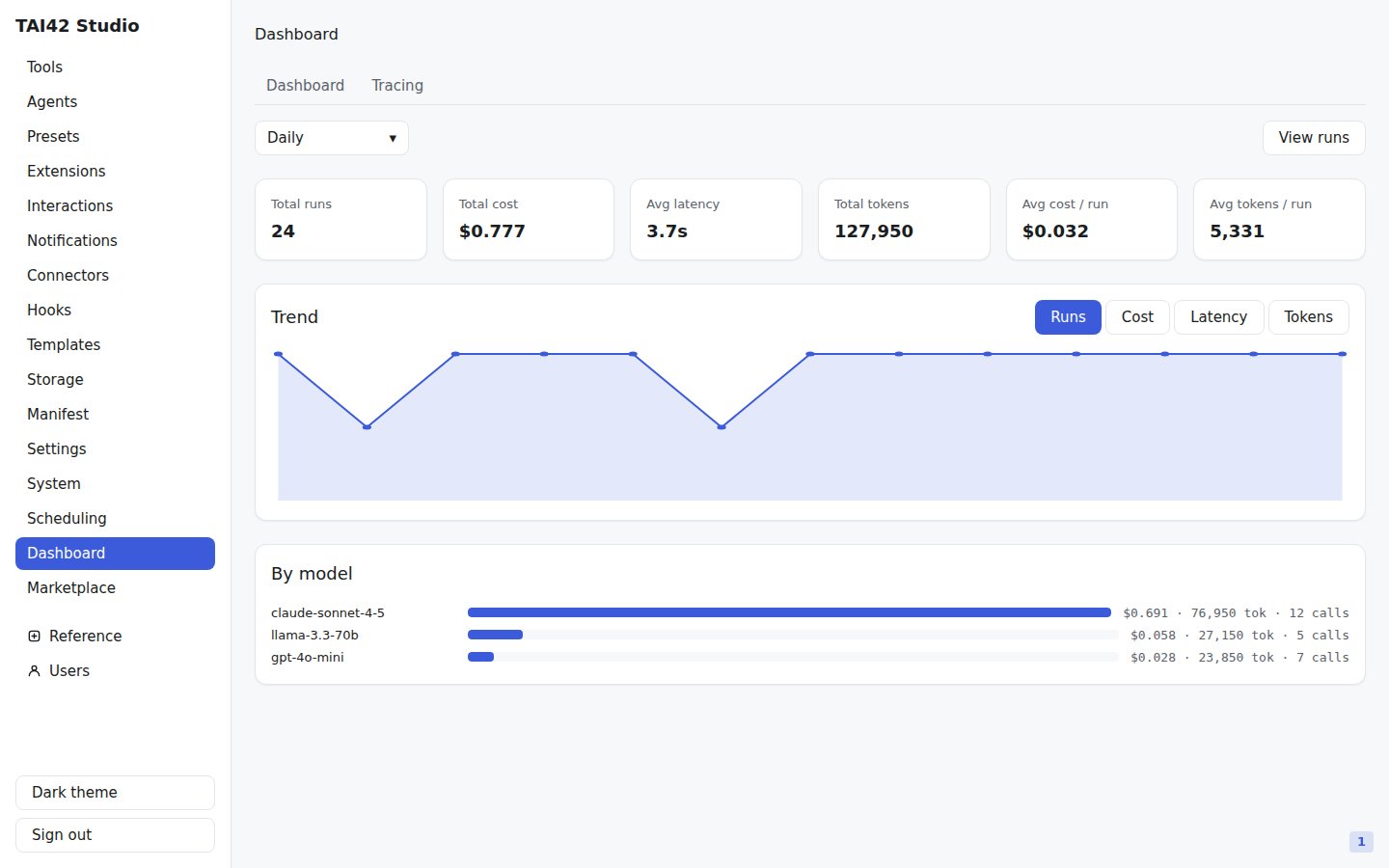Click the first dip point on trend chart
The height and width of the screenshot is (868, 1389).
(x=367, y=426)
